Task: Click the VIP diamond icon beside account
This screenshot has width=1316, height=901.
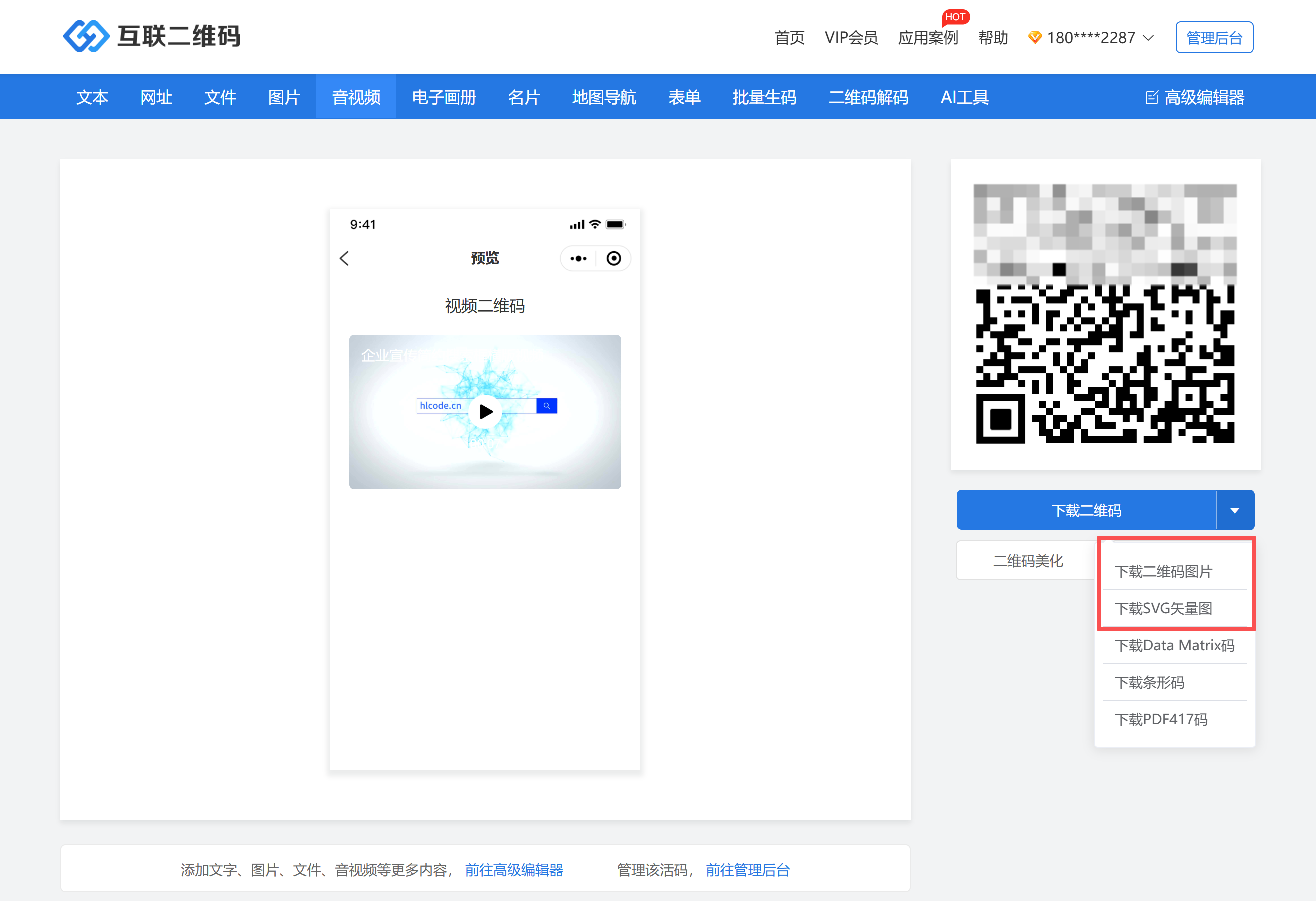Action: coord(1035,38)
